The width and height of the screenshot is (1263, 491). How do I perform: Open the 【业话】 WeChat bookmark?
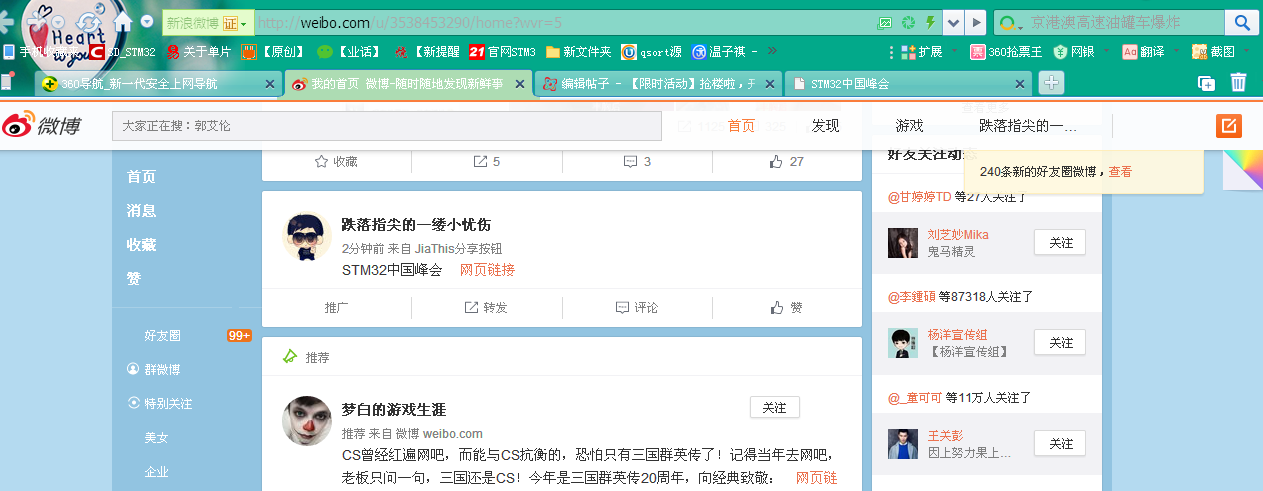pyautogui.click(x=349, y=51)
